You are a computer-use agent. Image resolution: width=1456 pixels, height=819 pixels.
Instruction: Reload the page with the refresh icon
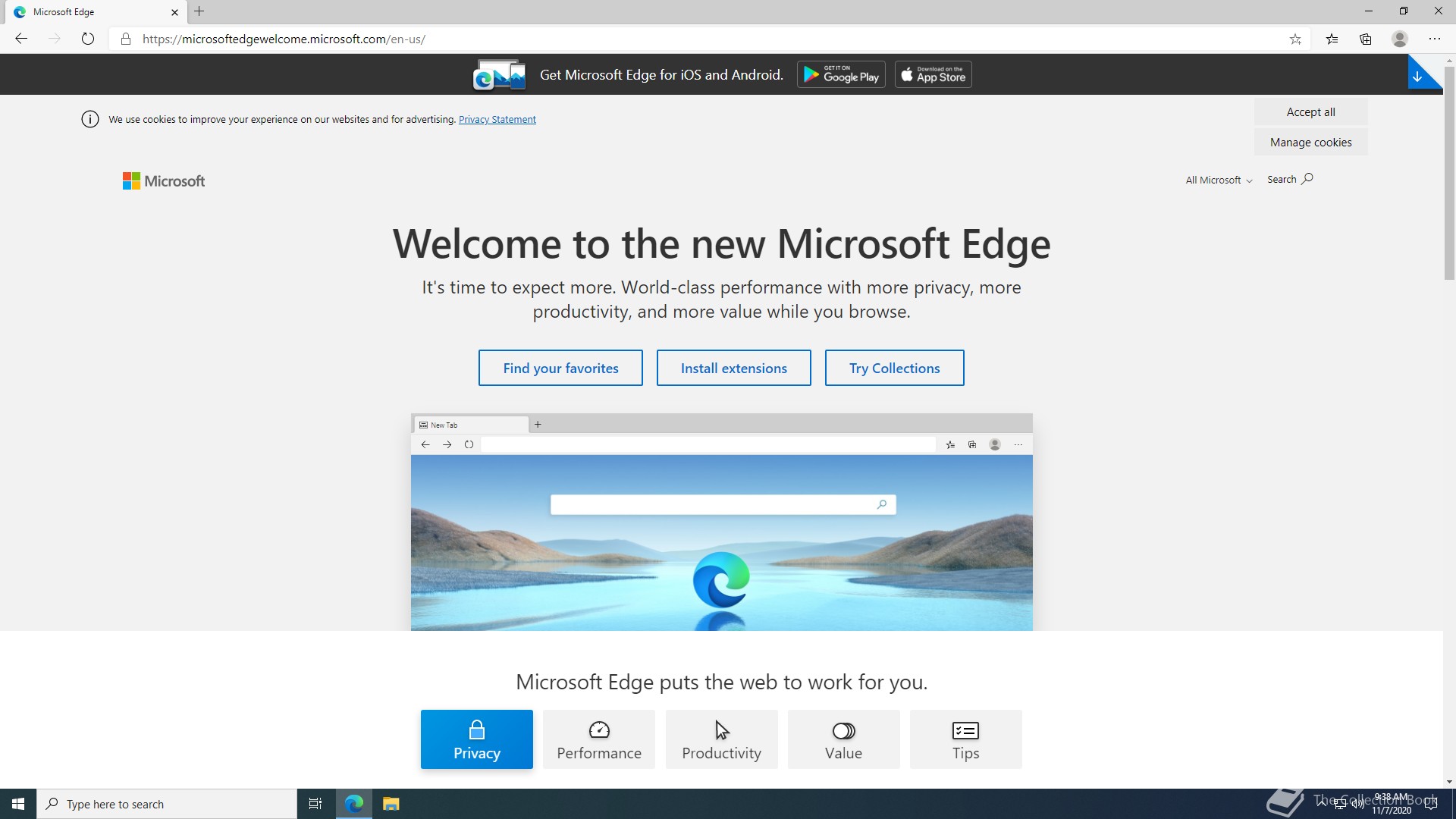click(x=88, y=39)
